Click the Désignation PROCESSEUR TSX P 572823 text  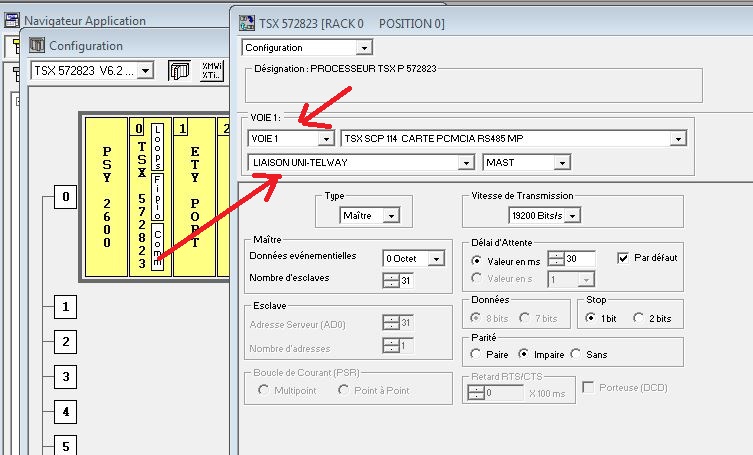click(x=345, y=69)
